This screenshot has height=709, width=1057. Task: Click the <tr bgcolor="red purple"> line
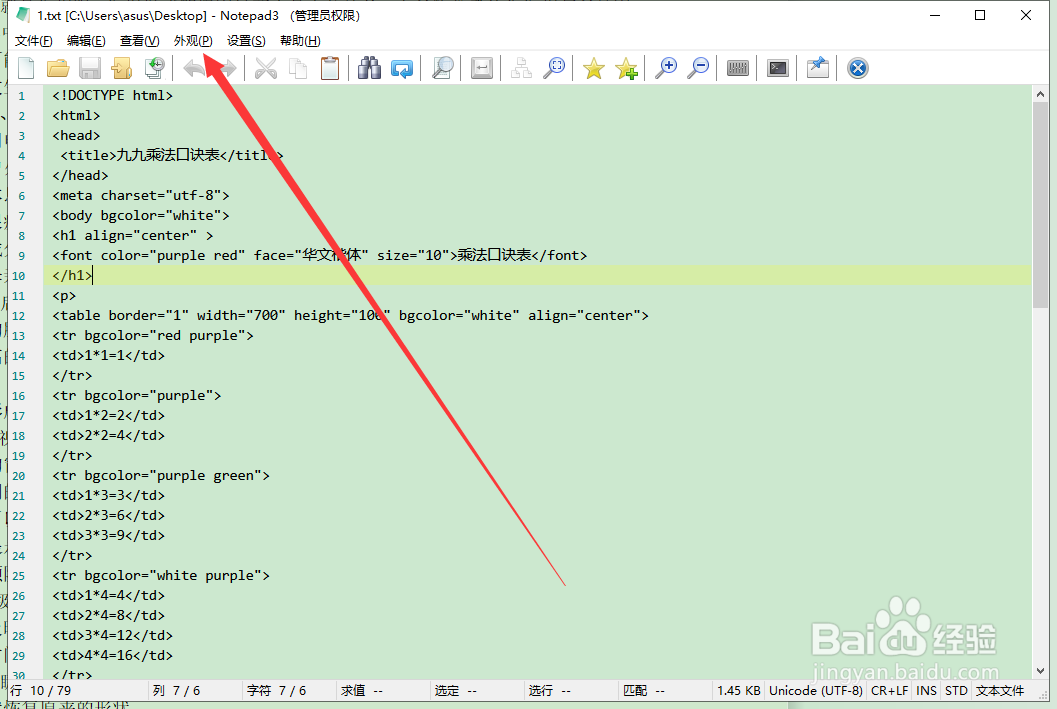pos(153,336)
